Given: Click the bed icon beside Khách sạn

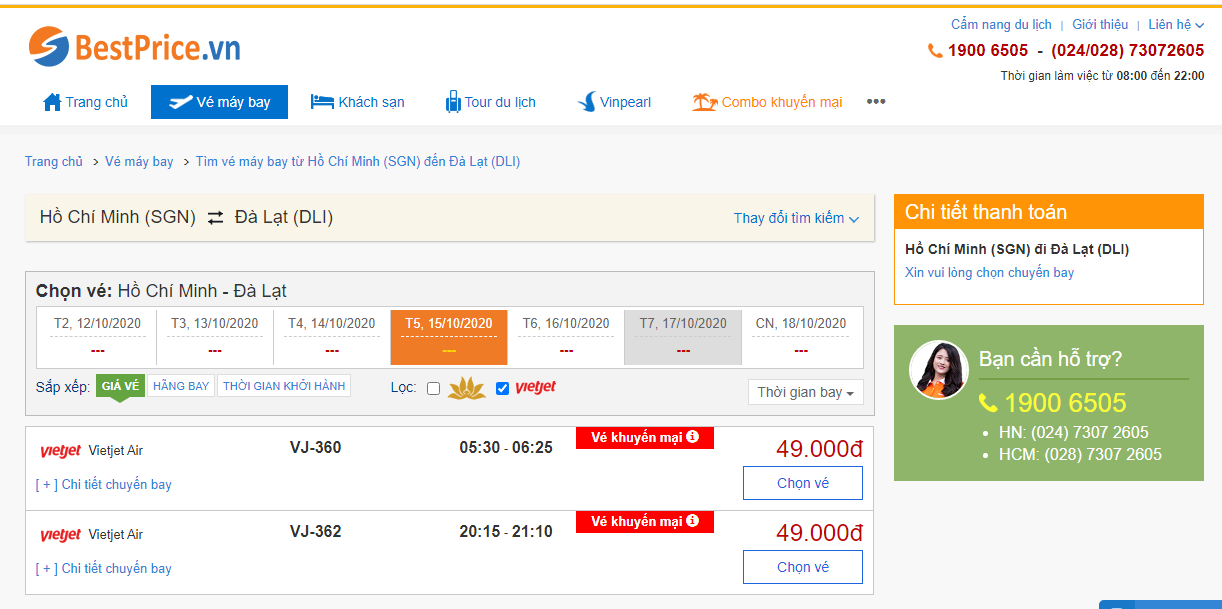Looking at the screenshot, I should tap(322, 102).
